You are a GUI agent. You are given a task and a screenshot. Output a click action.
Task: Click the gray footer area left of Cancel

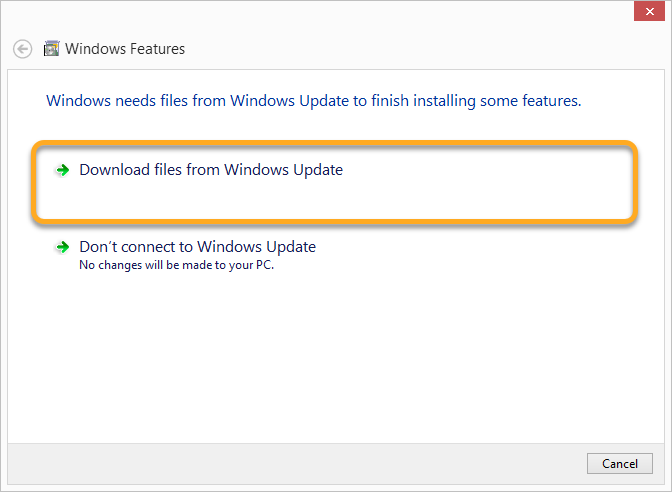click(300, 464)
